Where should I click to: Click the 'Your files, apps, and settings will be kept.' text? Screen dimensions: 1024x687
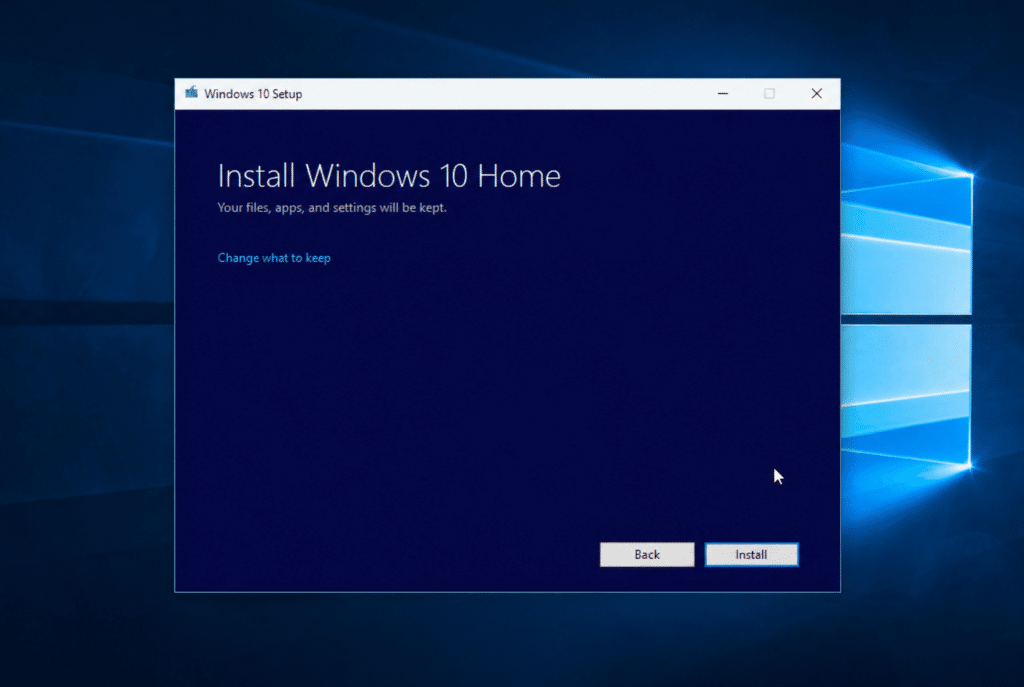[332, 208]
